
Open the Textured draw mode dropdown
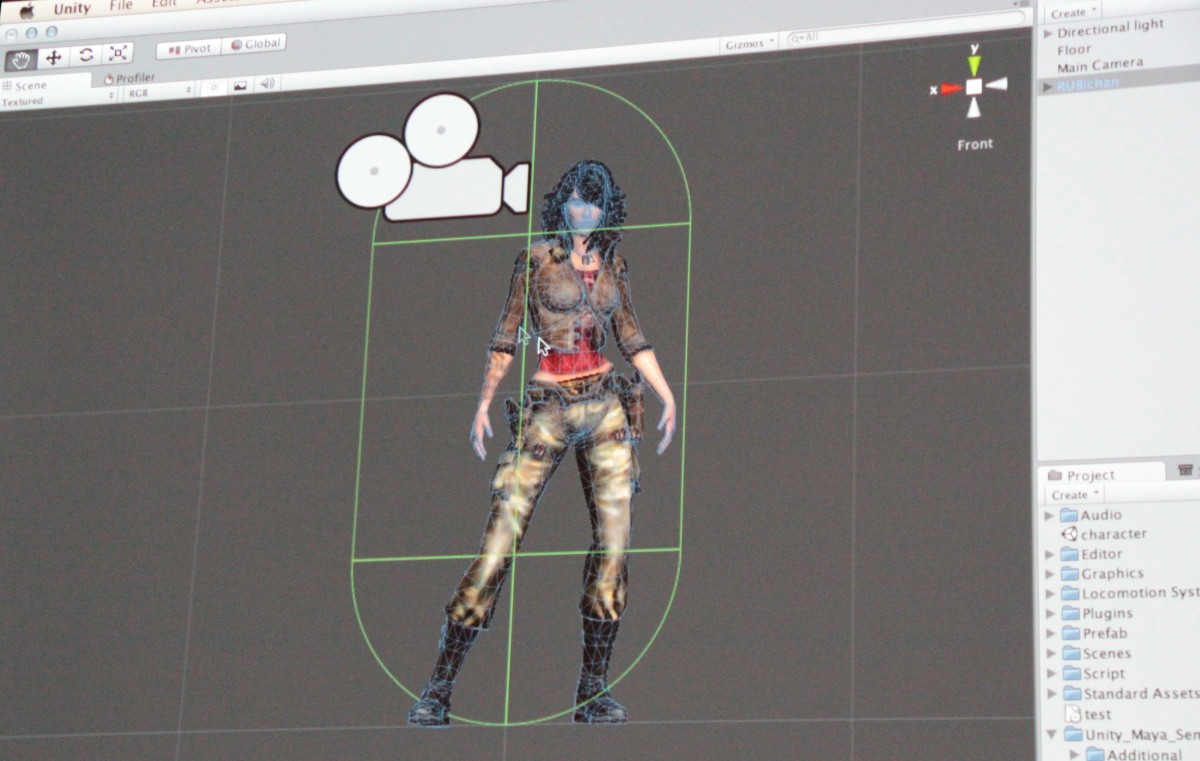[58, 100]
